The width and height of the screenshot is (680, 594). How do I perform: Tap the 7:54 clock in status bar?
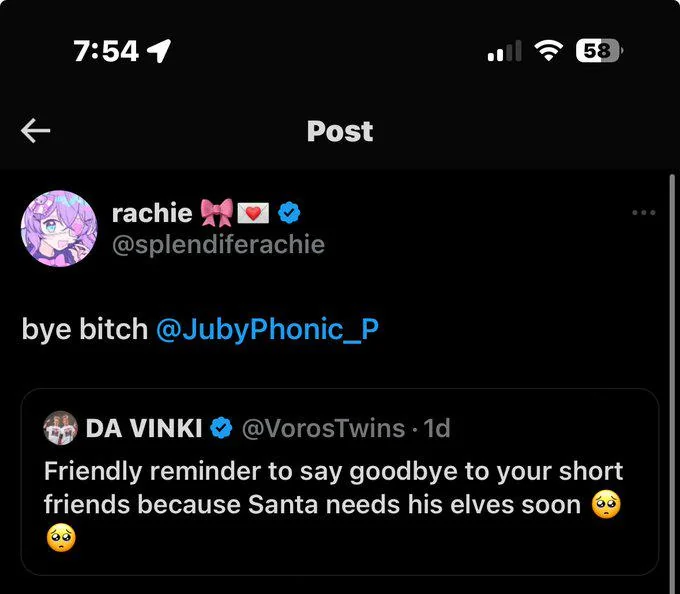pos(106,51)
